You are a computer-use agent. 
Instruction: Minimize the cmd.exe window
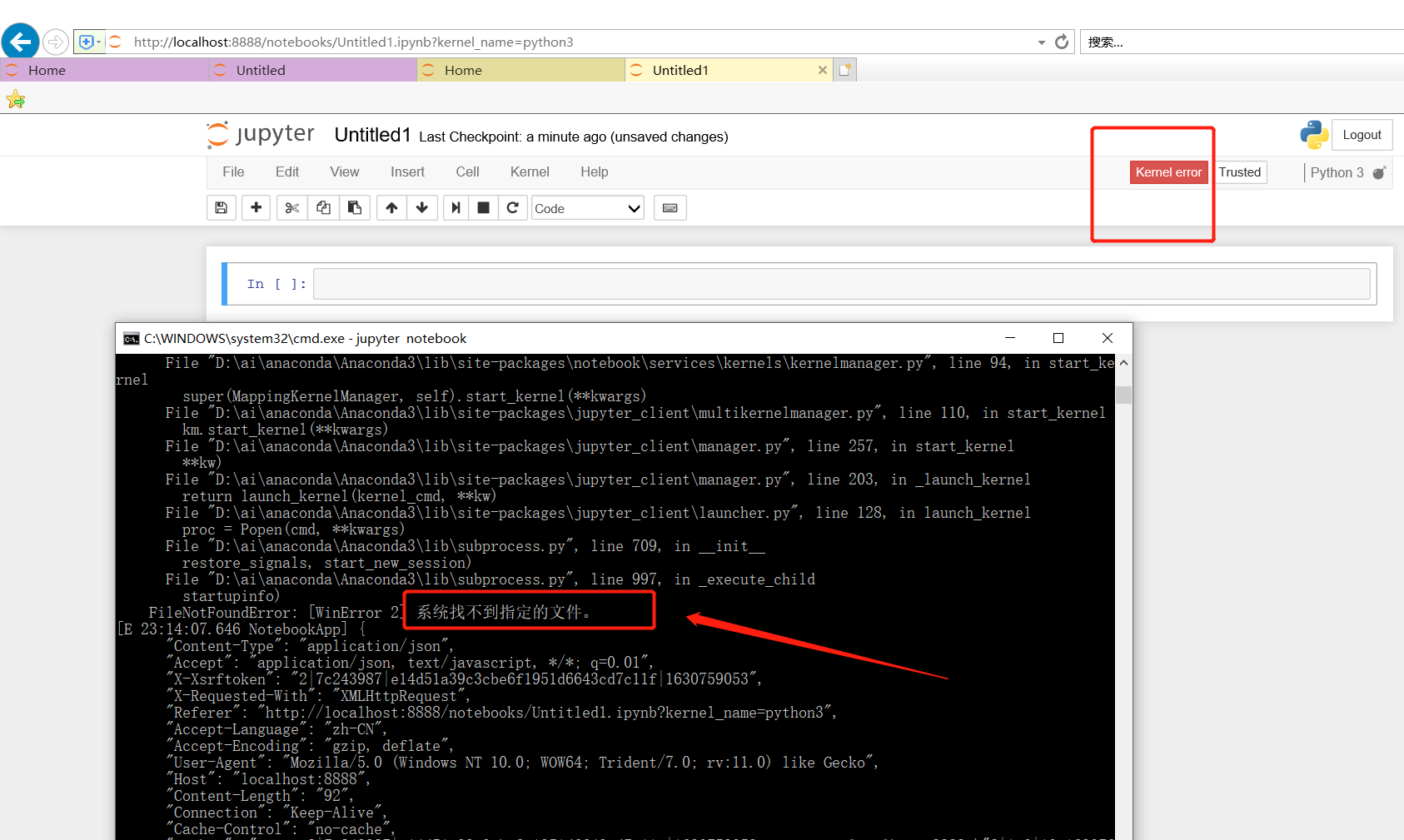[1010, 338]
